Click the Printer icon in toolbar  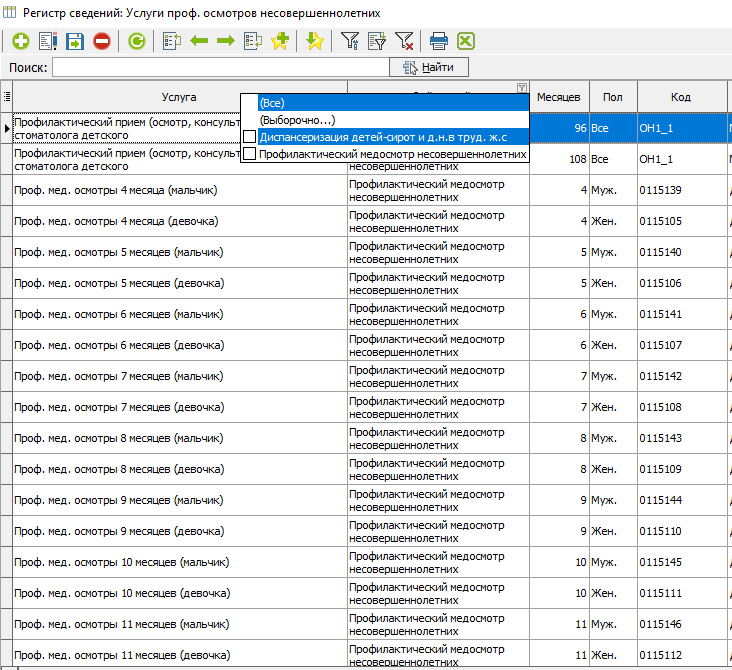[x=438, y=41]
